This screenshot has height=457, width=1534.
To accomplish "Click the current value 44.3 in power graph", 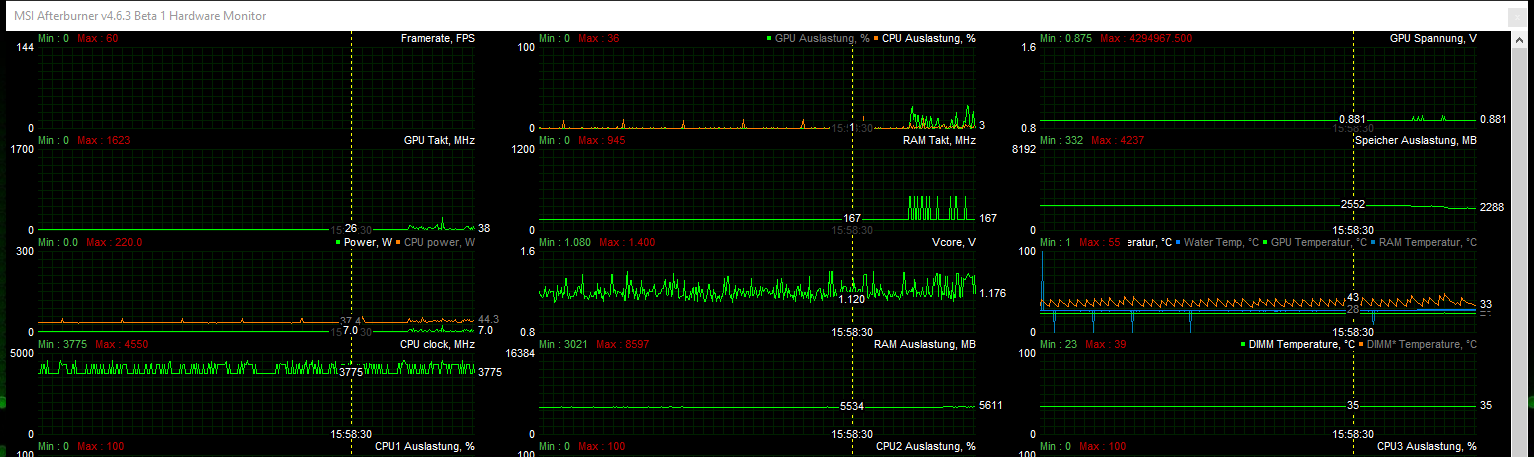I will pyautogui.click(x=488, y=319).
